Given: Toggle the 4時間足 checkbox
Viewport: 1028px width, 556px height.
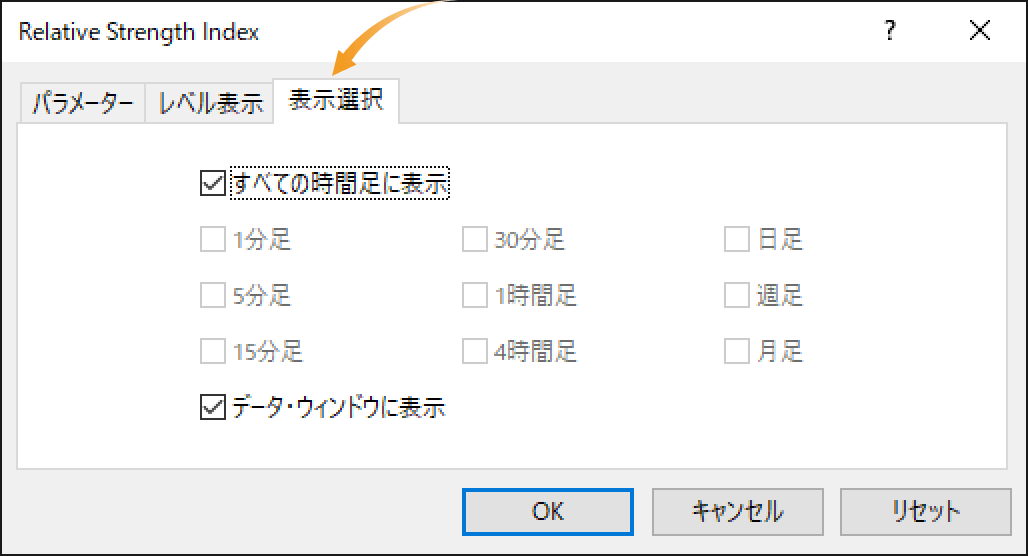Looking at the screenshot, I should point(475,351).
